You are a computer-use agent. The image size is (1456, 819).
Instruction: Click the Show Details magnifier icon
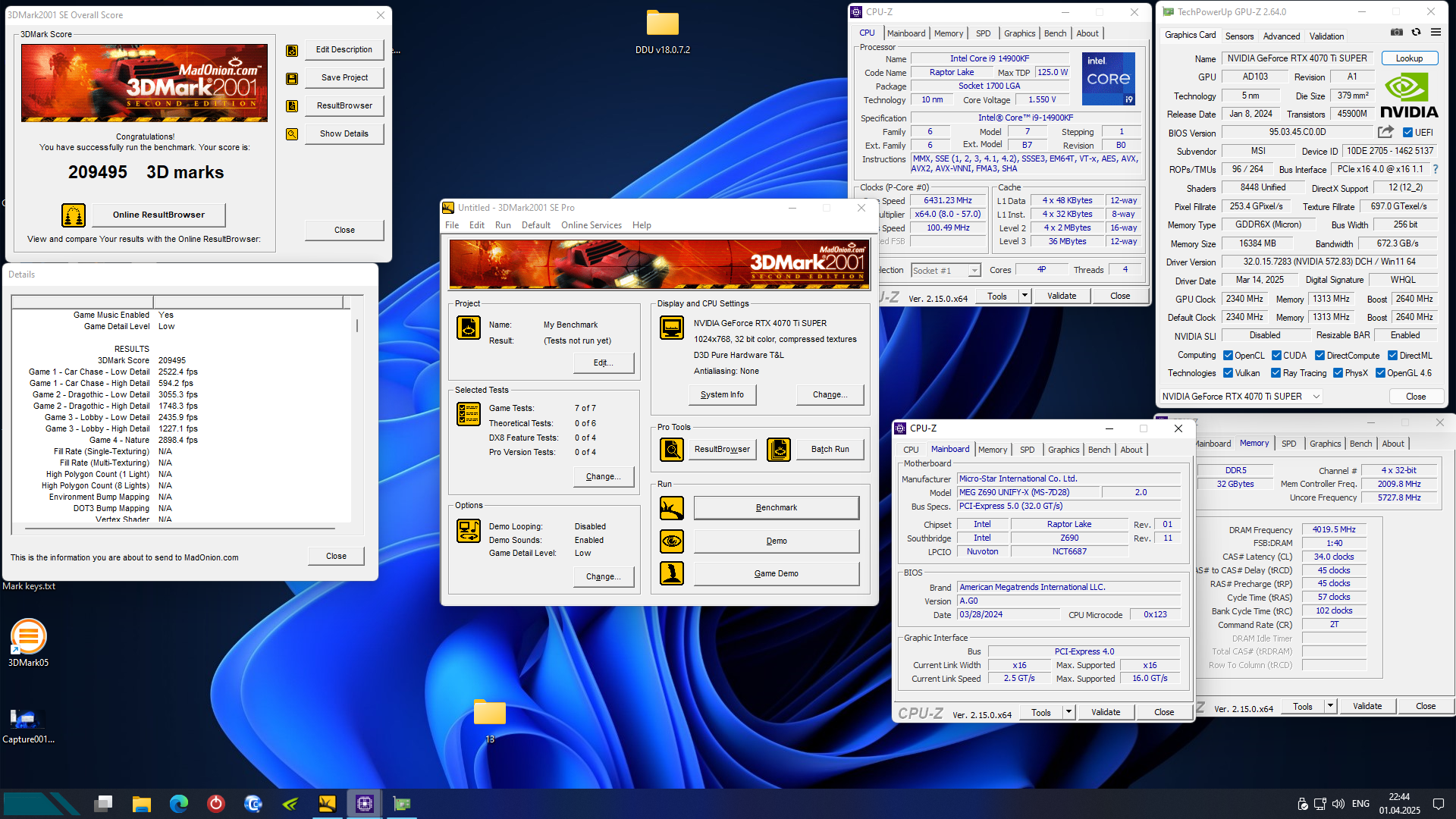tap(292, 134)
